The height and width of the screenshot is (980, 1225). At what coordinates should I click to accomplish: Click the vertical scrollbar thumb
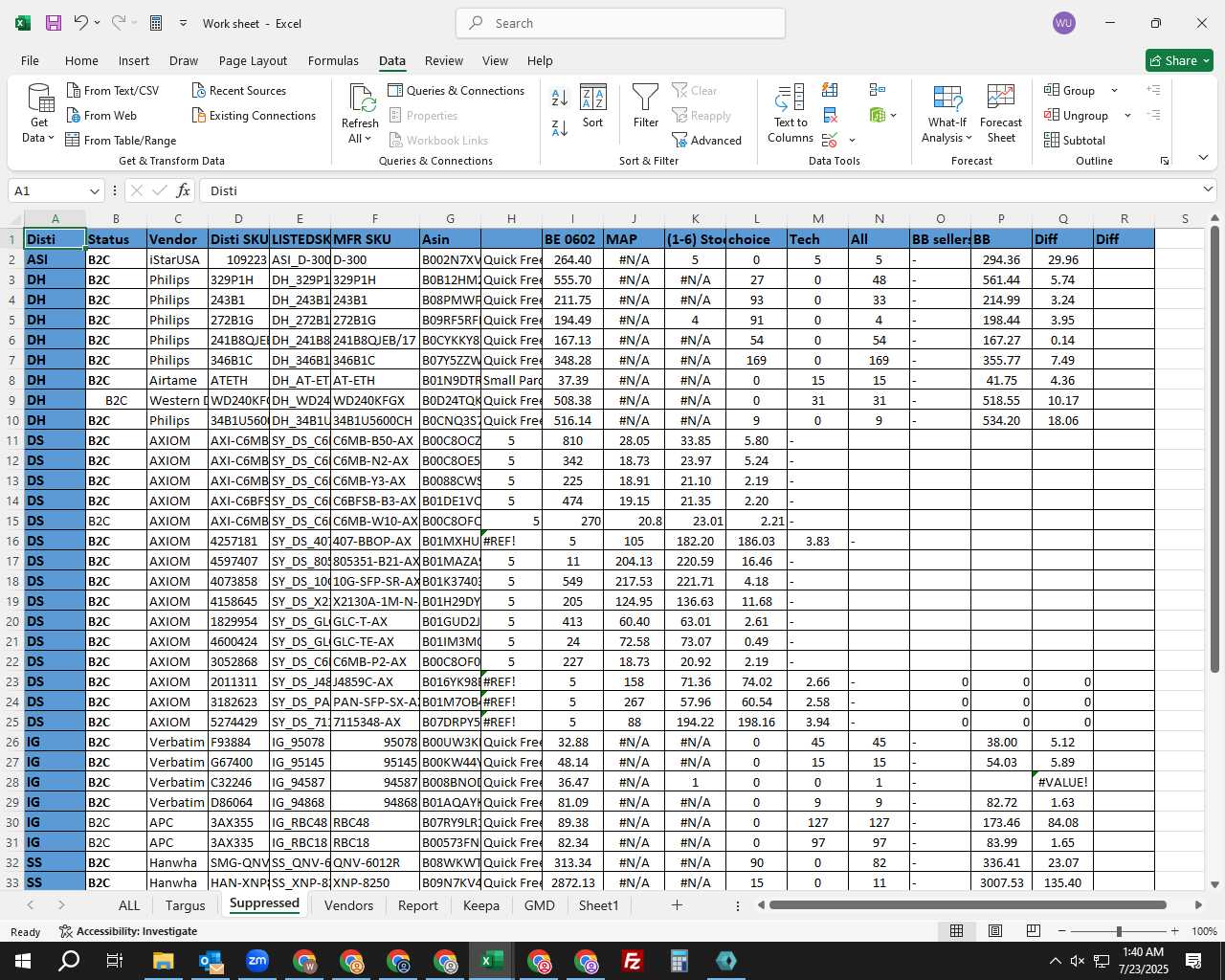pyautogui.click(x=1214, y=448)
